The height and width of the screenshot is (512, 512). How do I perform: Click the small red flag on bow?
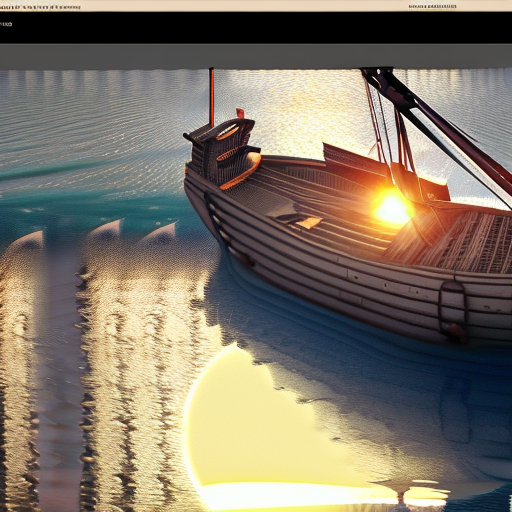click(240, 113)
